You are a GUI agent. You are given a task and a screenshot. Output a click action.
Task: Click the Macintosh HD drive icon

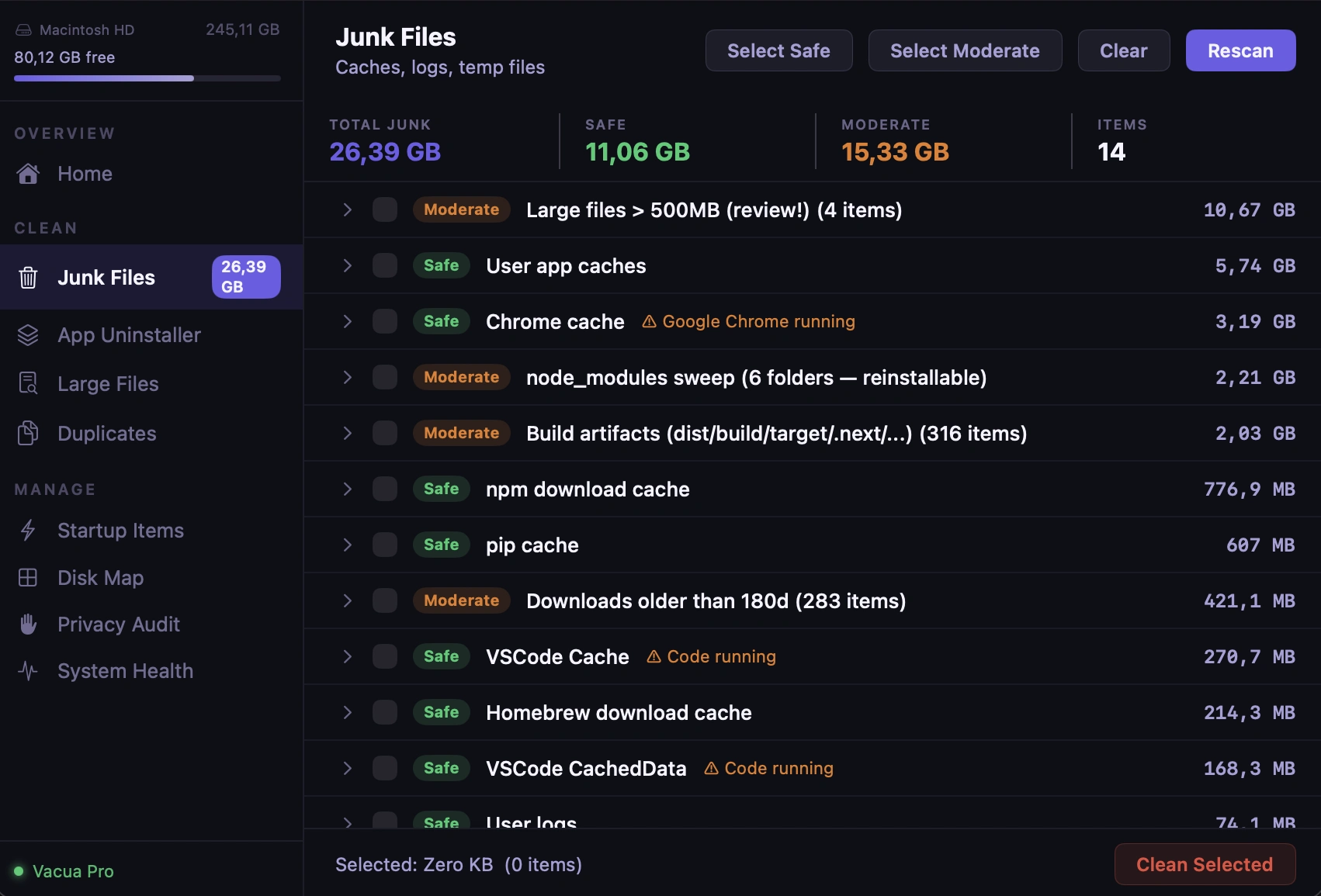pyautogui.click(x=24, y=30)
